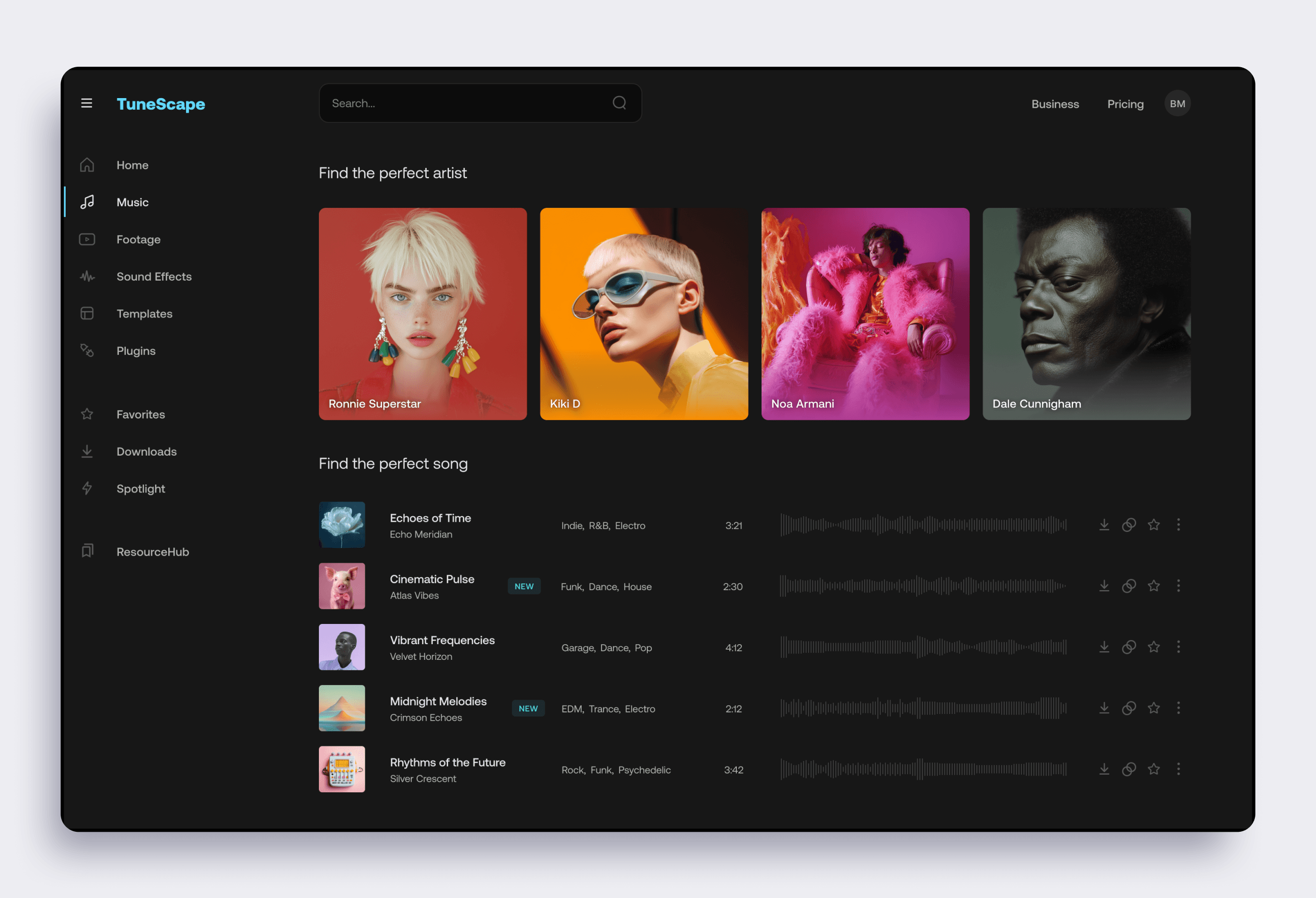Toggle favorite star on Midnight Melodies
Screen dimensions: 1316x898
1153,708
